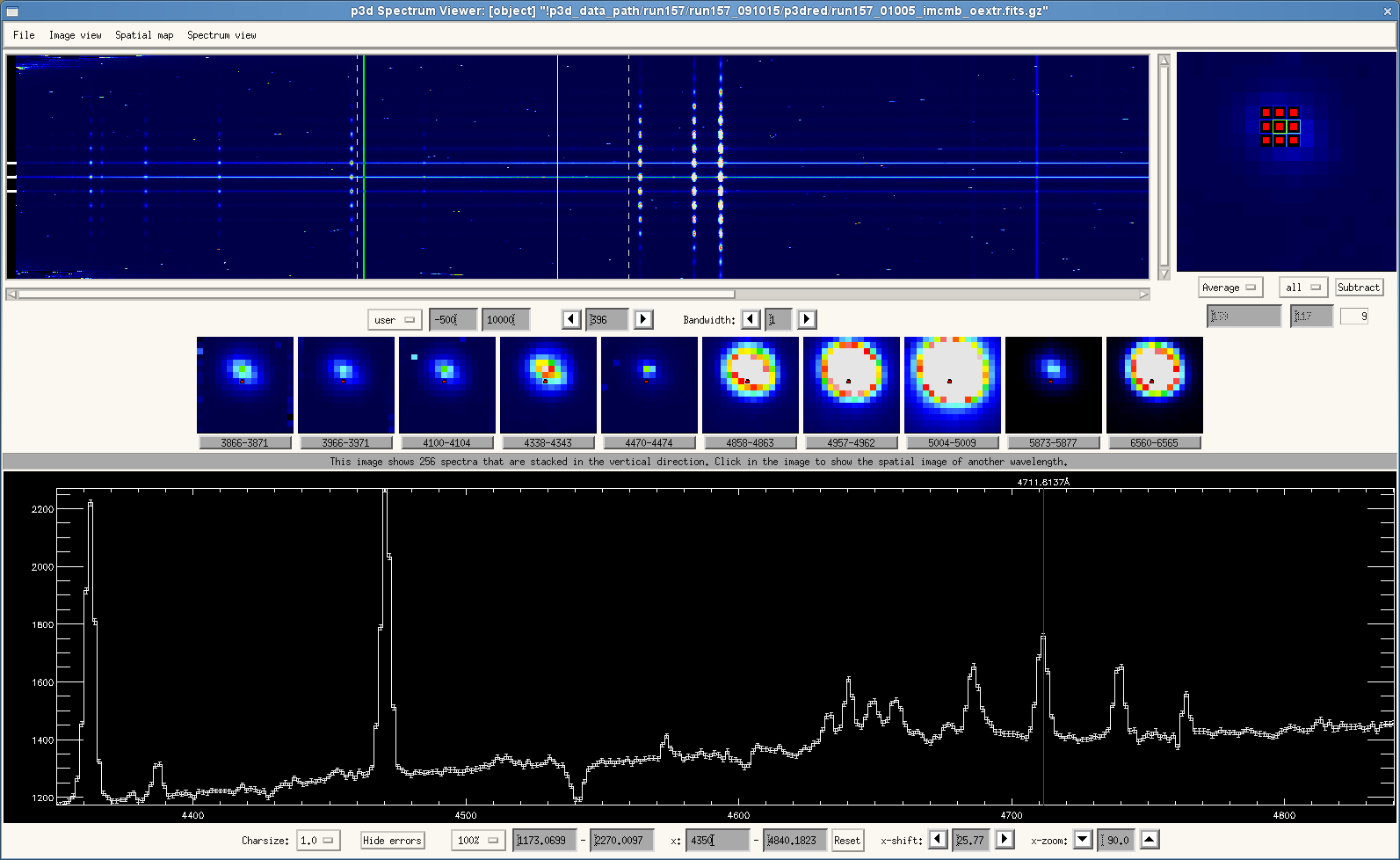Toggle the Hide errors button
Image resolution: width=1400 pixels, height=860 pixels.
tap(392, 841)
